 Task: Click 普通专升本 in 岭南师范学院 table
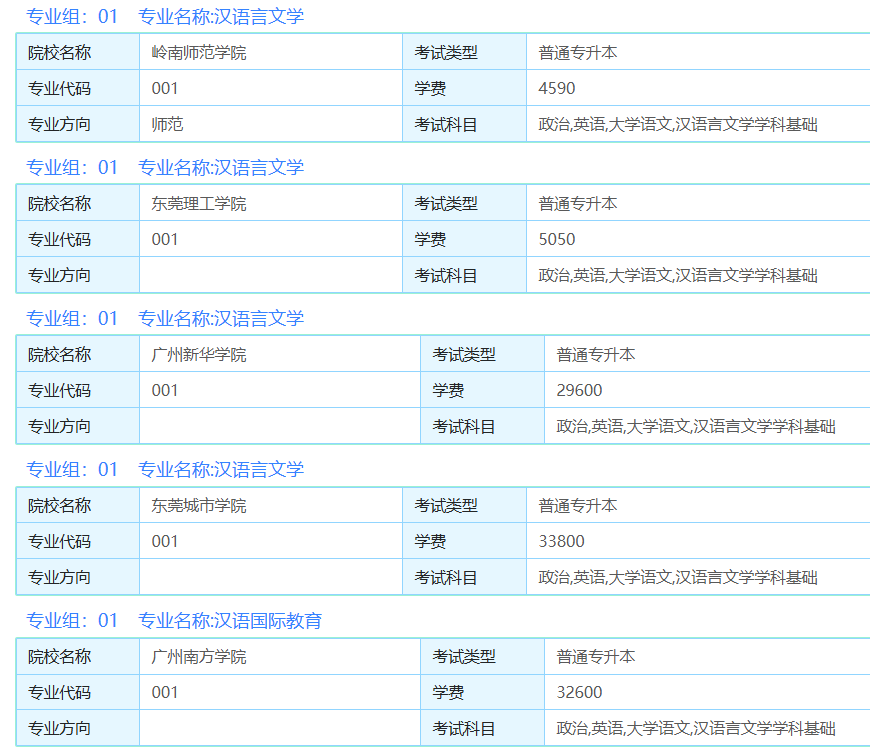click(578, 53)
